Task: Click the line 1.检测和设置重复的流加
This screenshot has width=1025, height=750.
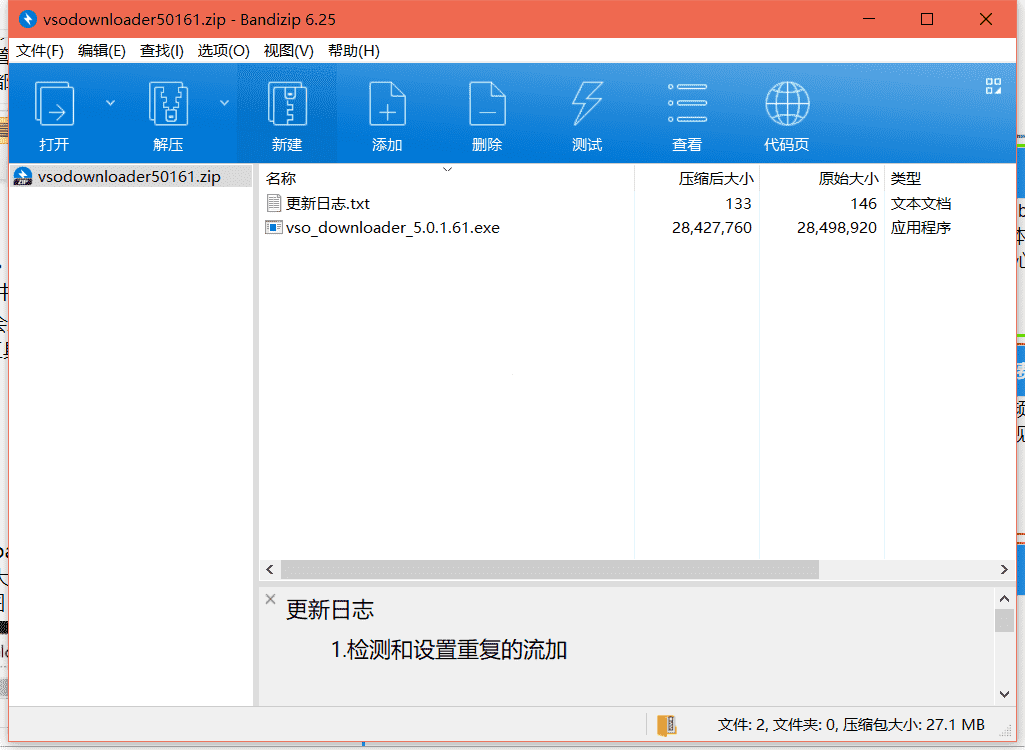Action: (448, 650)
